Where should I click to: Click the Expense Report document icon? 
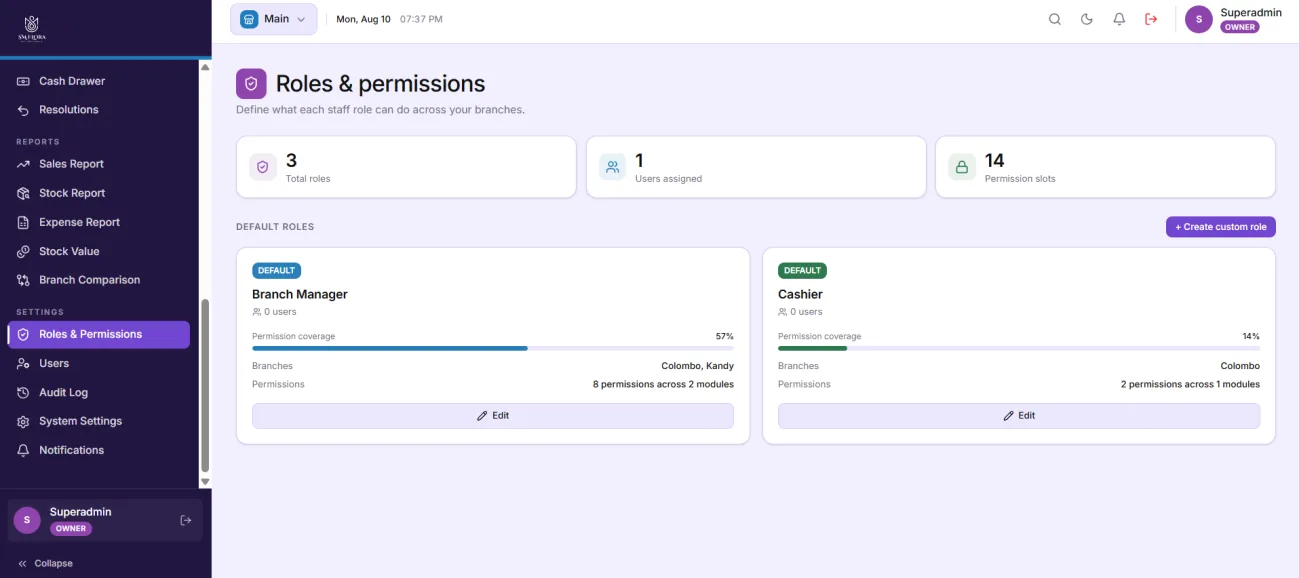(23, 222)
